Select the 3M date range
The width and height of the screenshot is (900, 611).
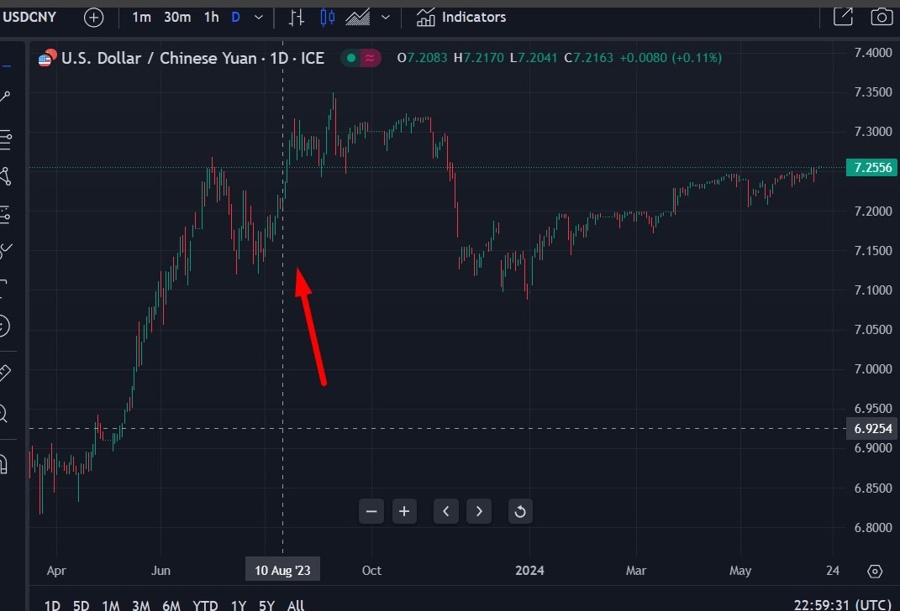[x=141, y=605]
